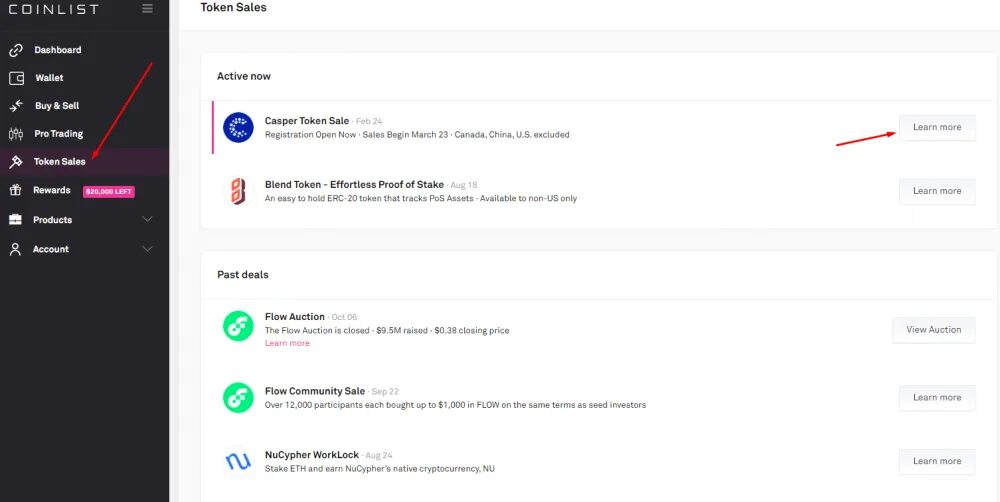Click the Buy & Sell arrows icon
Image resolution: width=1000 pixels, height=502 pixels.
pos(16,106)
